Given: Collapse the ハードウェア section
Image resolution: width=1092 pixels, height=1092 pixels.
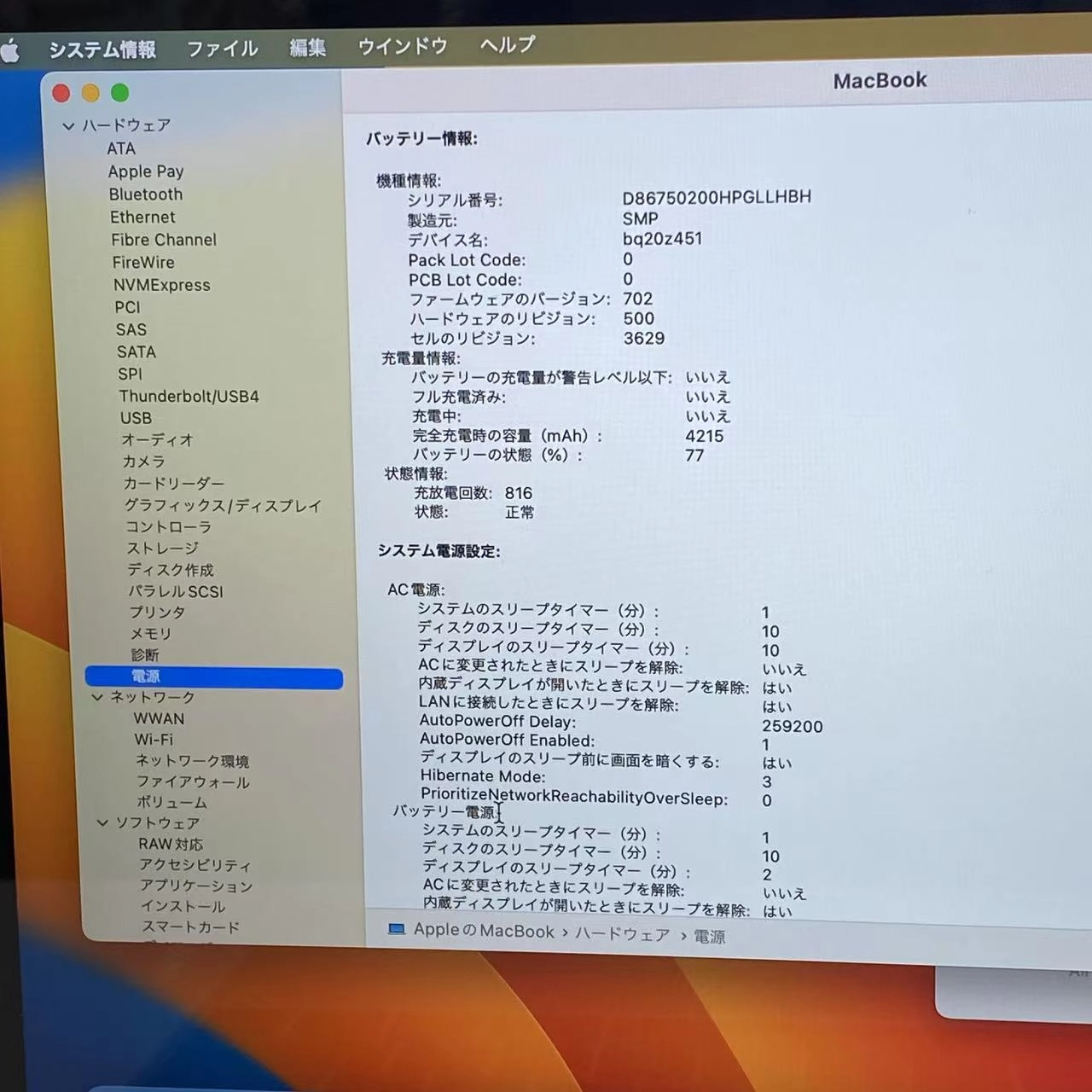Looking at the screenshot, I should [x=68, y=125].
